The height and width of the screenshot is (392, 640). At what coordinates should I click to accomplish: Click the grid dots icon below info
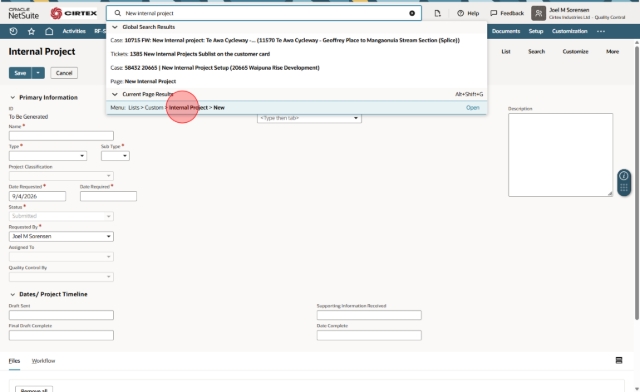[624, 188]
